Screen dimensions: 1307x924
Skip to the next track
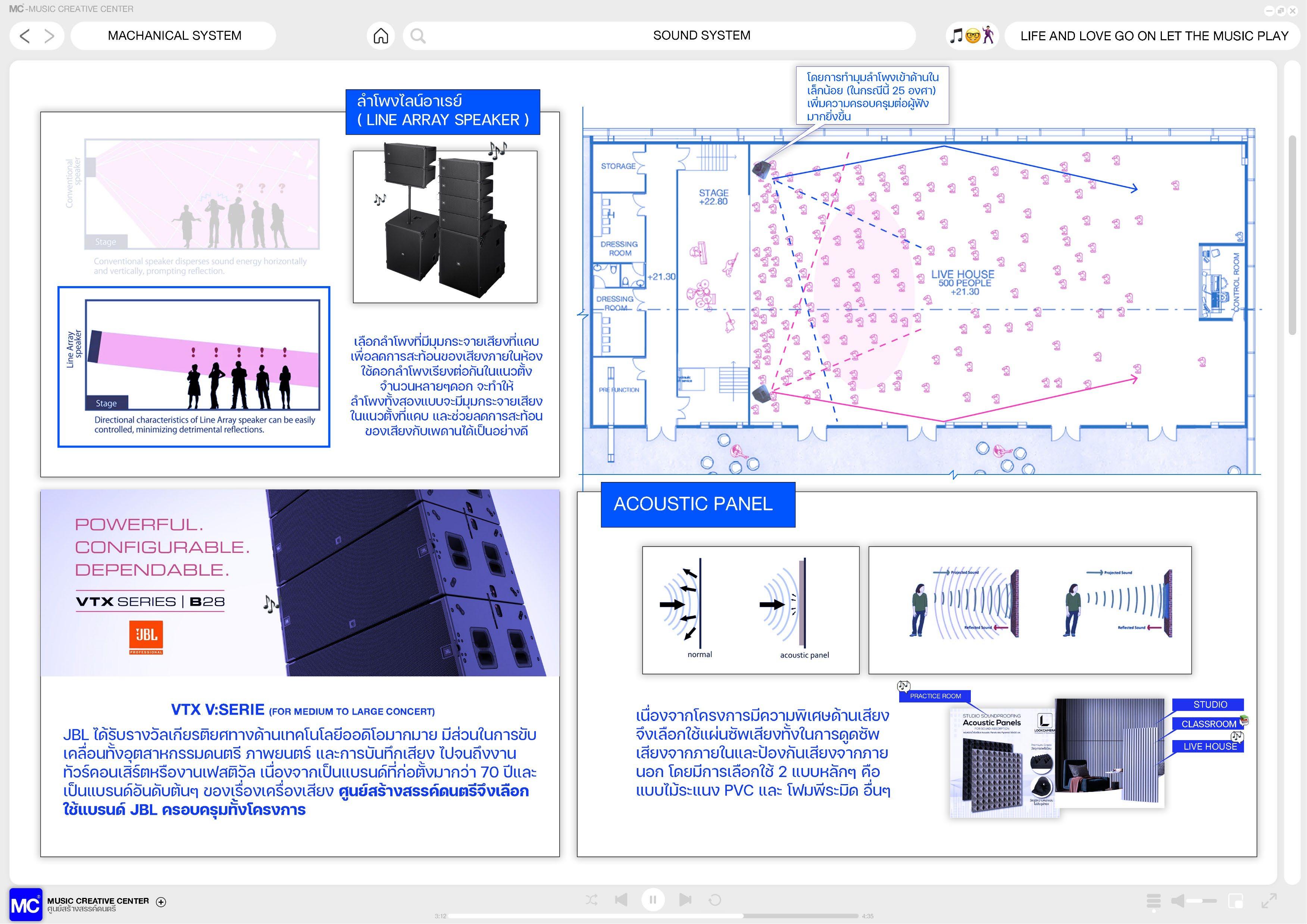685,899
